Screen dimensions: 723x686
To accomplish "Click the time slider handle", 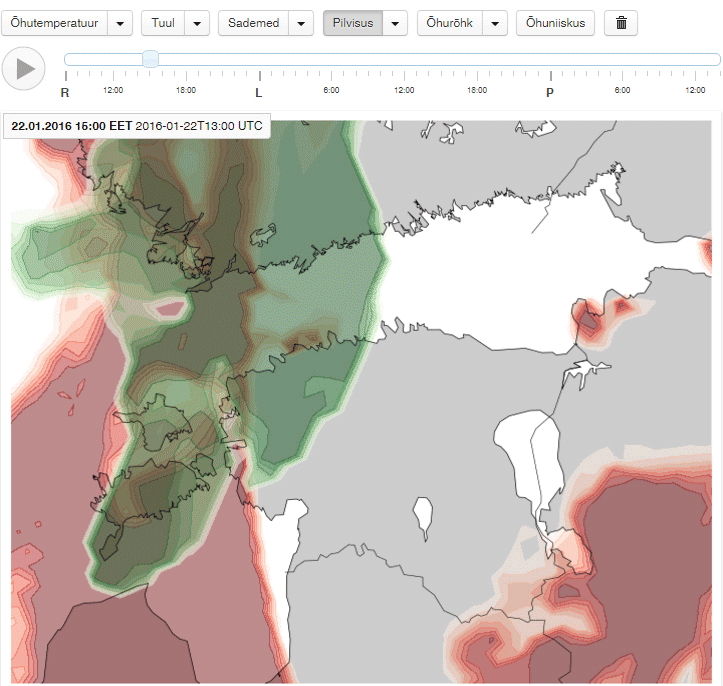I will (150, 59).
